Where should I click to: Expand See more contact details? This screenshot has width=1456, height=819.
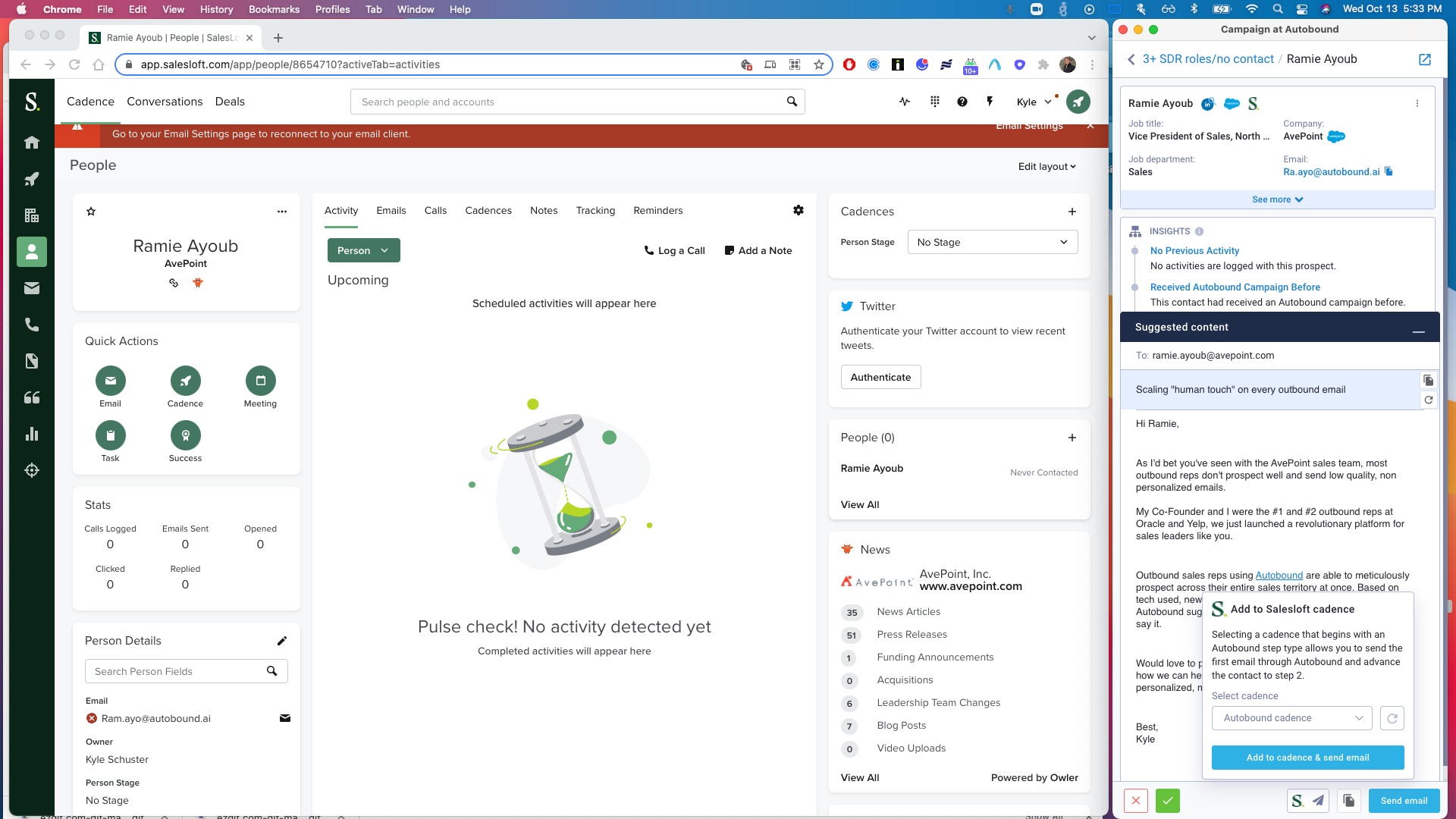tap(1277, 199)
